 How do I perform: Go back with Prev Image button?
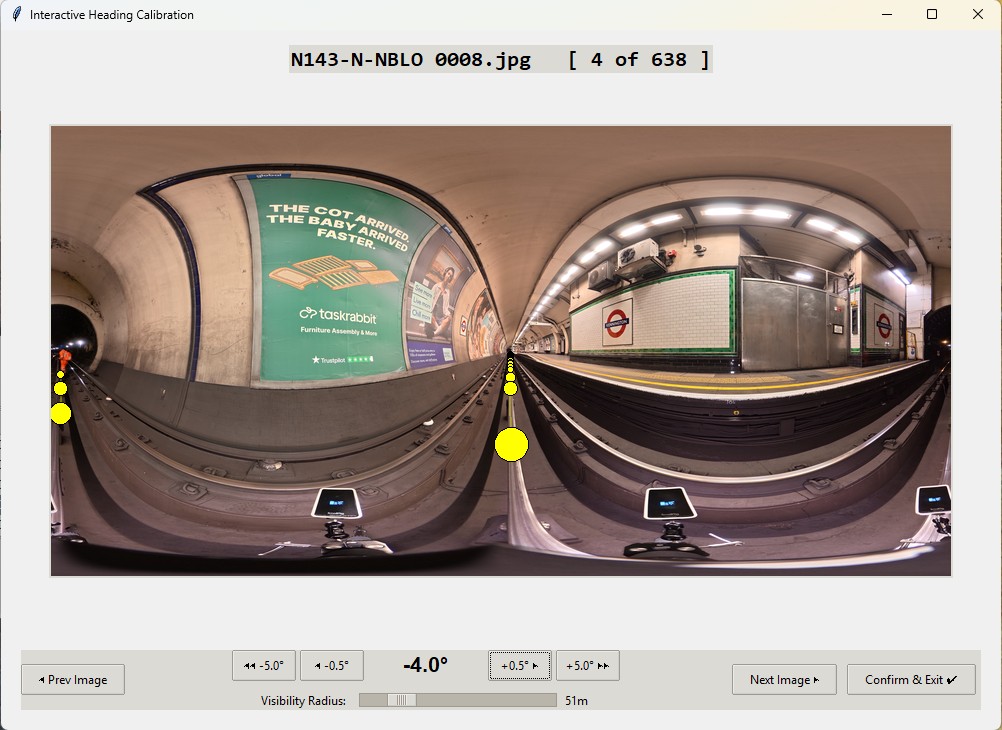(73, 680)
